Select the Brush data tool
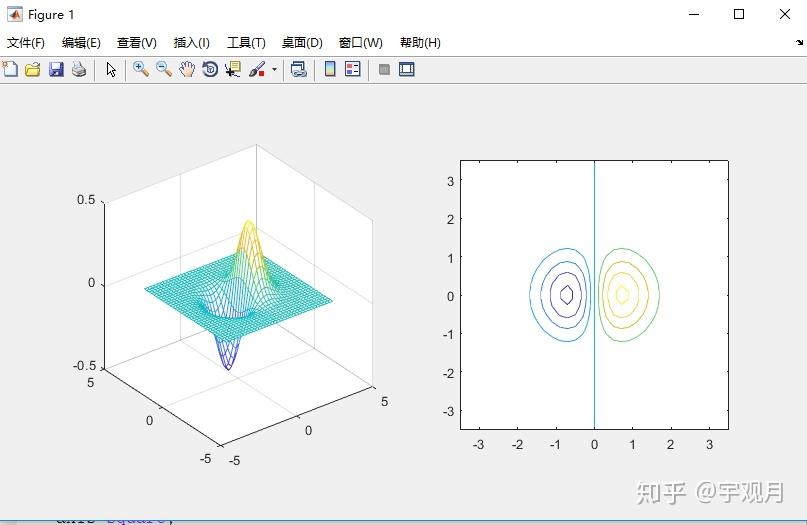 pos(257,69)
